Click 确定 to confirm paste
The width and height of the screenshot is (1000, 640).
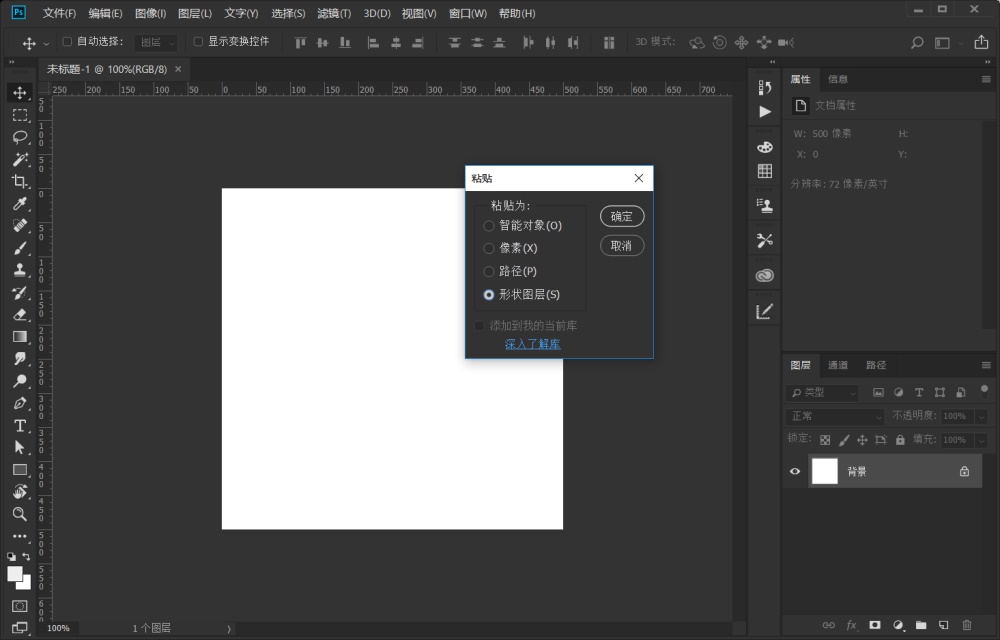coord(622,216)
